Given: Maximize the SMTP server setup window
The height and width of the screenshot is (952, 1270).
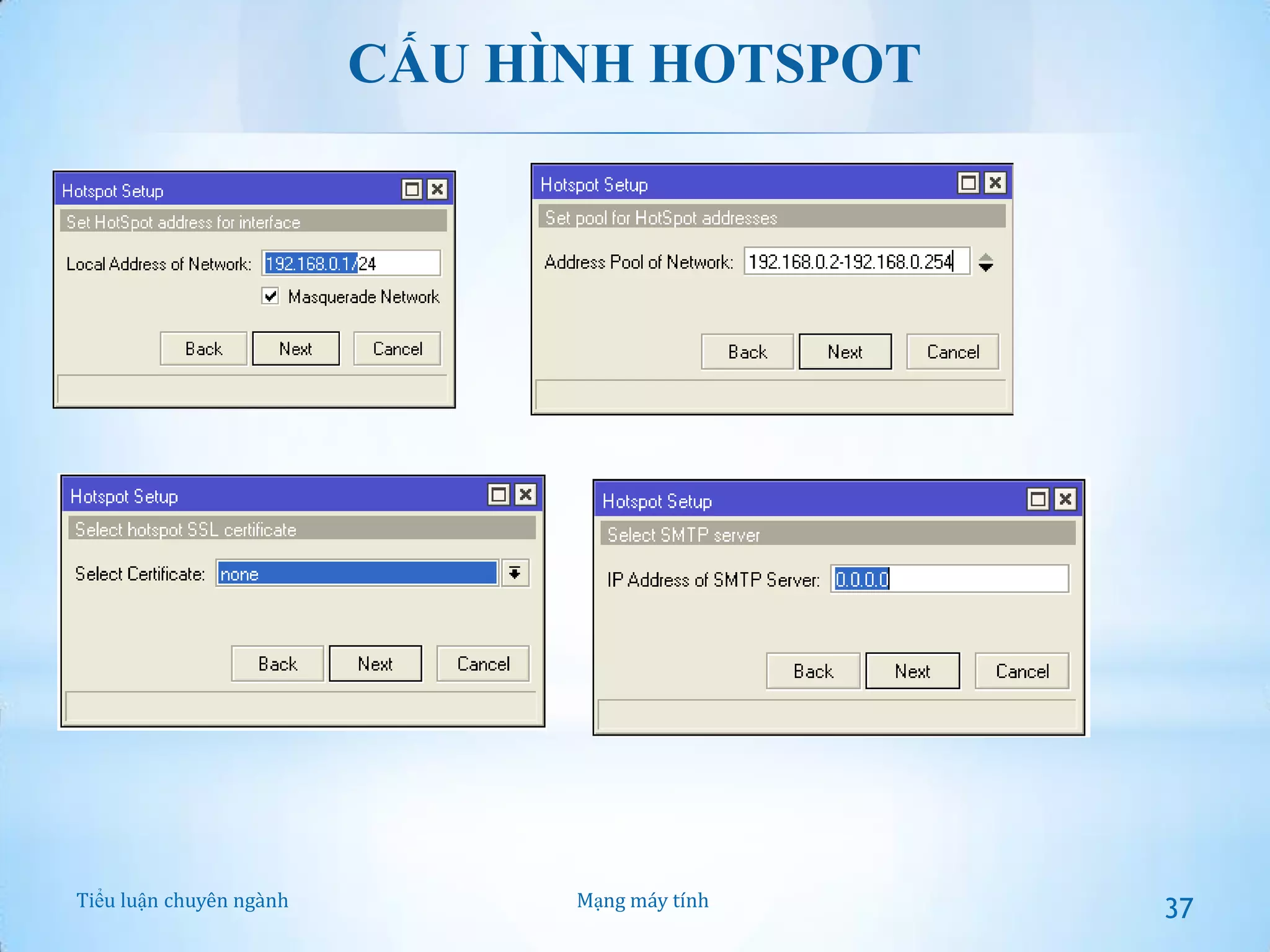Looking at the screenshot, I should pyautogui.click(x=1038, y=499).
